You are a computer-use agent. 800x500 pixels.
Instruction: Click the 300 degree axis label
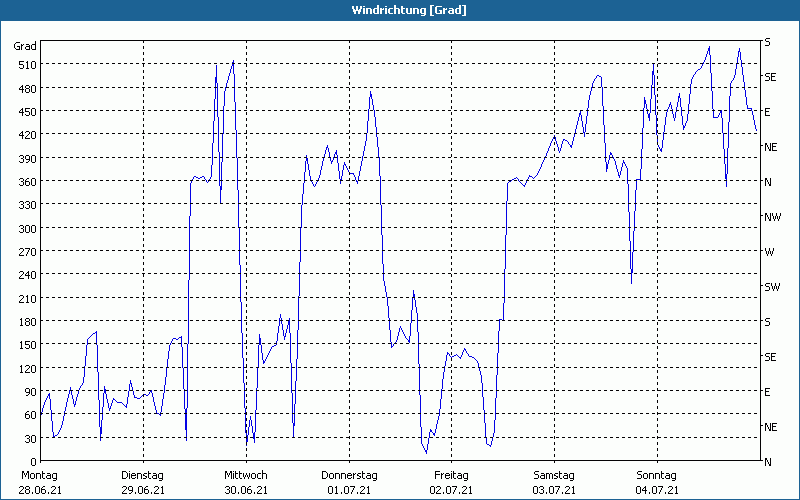(x=28, y=229)
